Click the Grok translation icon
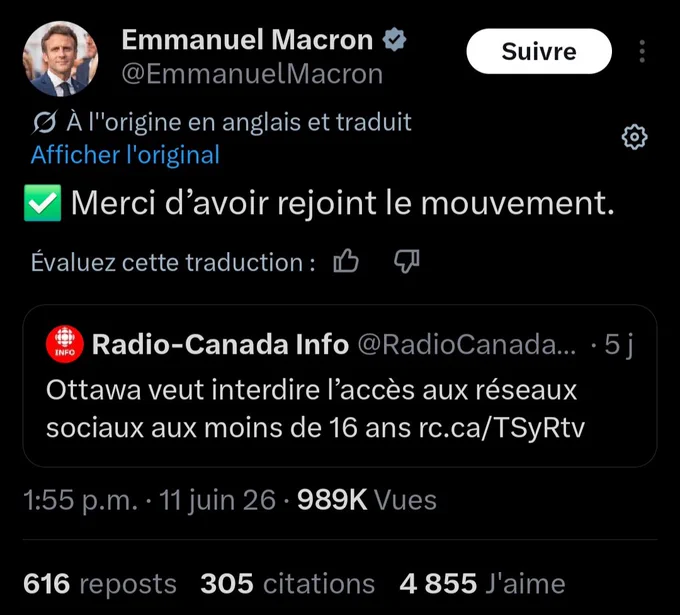 point(44,123)
